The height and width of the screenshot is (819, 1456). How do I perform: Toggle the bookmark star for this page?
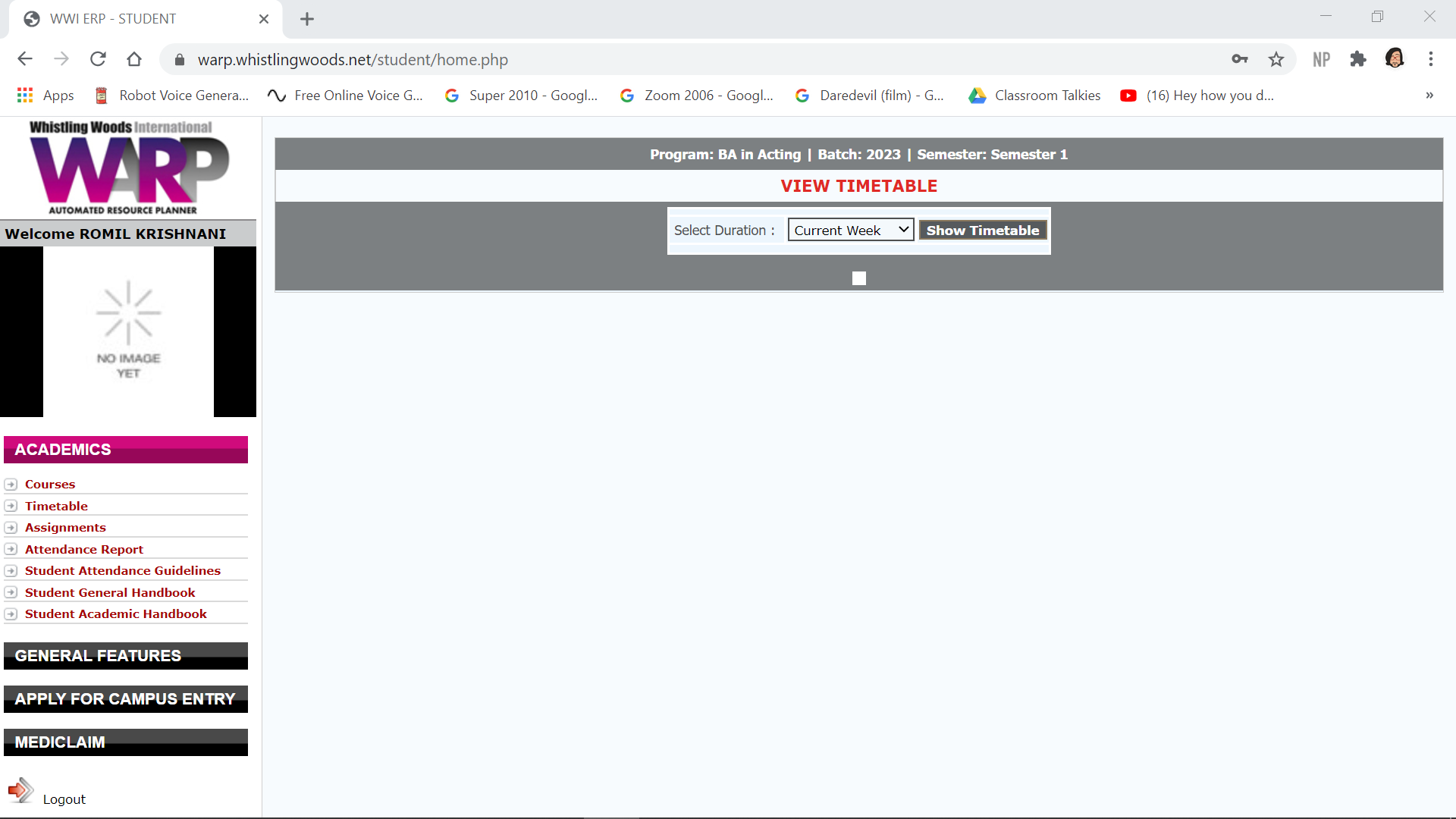point(1276,59)
